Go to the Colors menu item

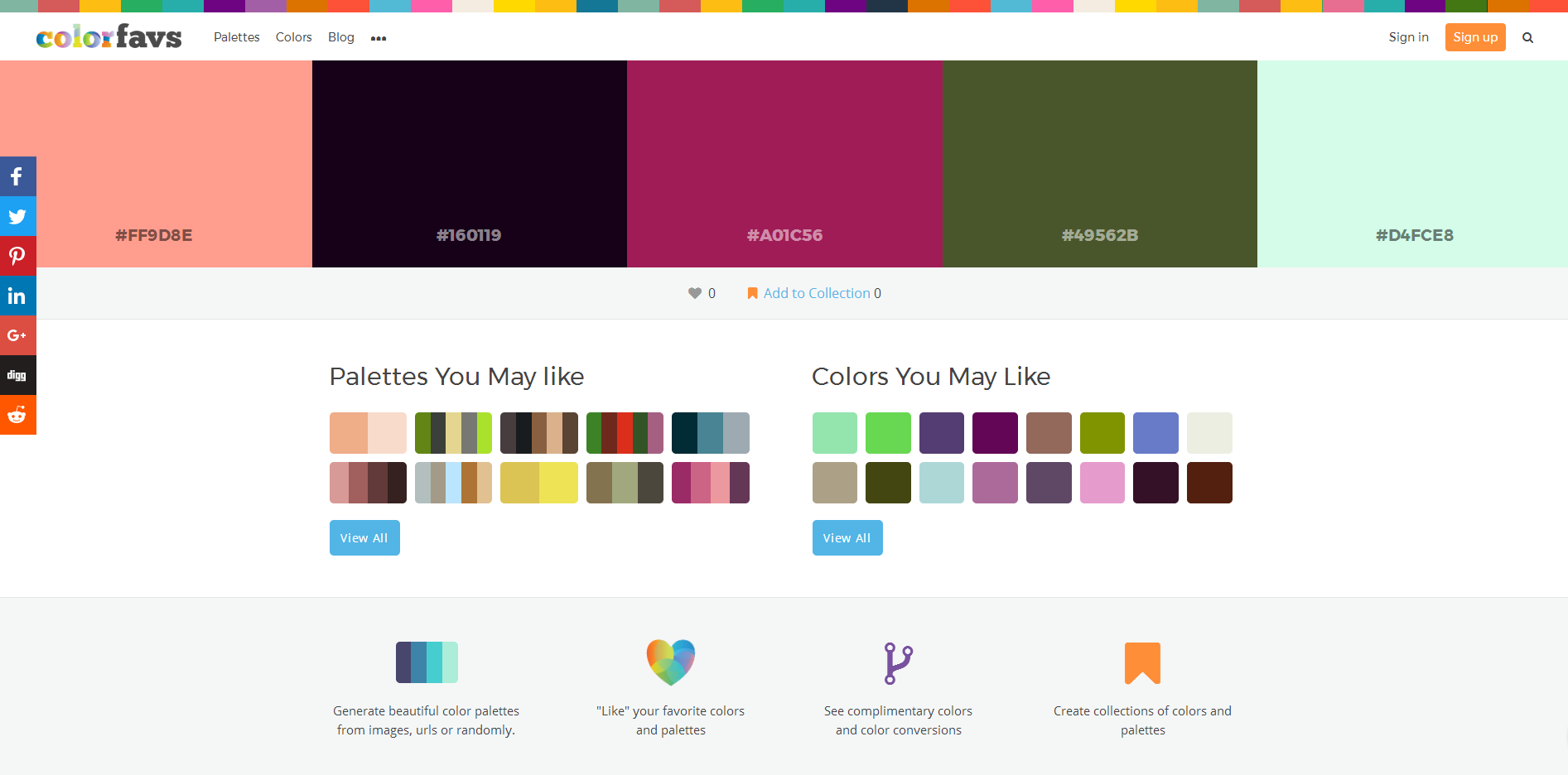[293, 37]
